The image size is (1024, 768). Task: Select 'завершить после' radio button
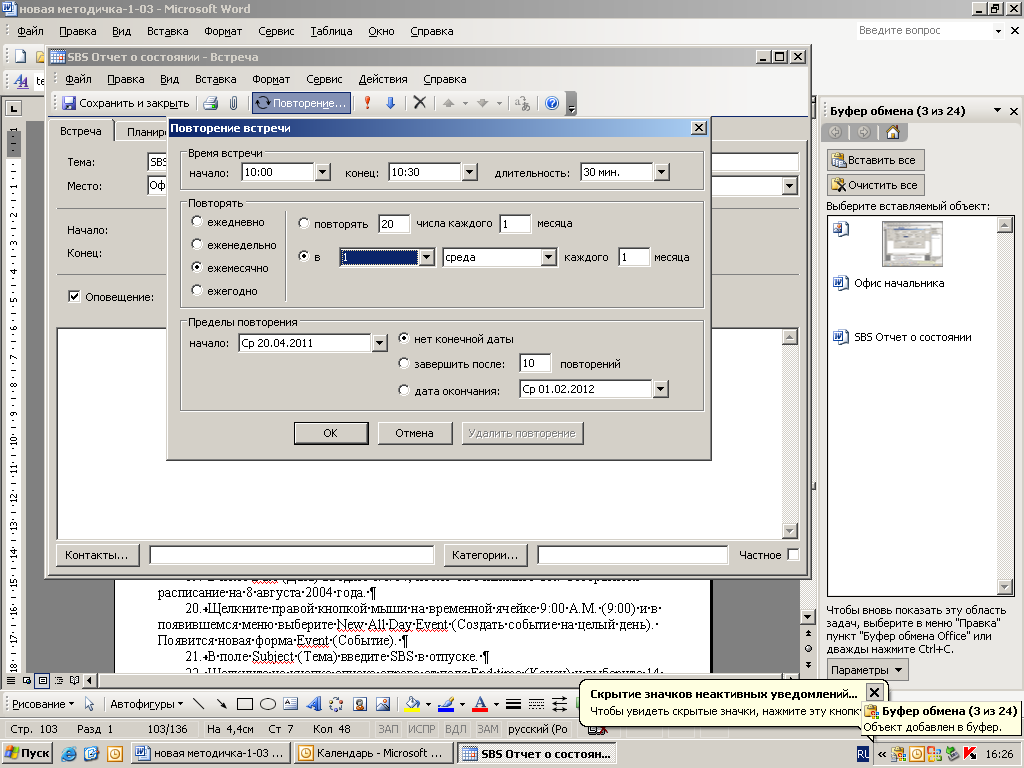click(404, 363)
